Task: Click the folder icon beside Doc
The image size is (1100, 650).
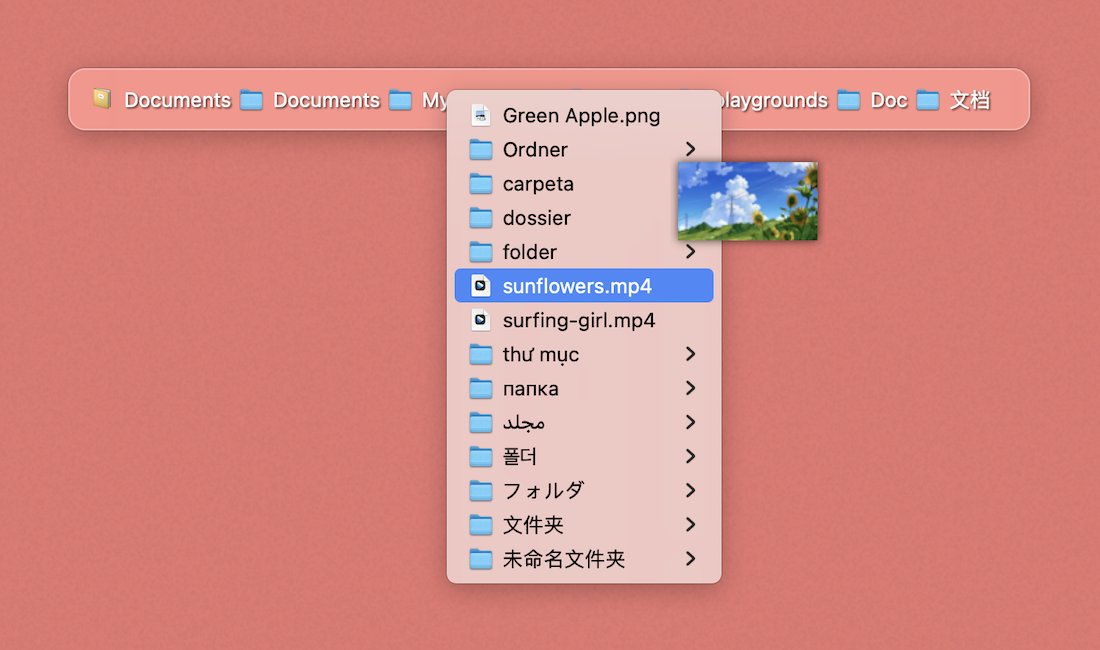Action: (x=849, y=100)
